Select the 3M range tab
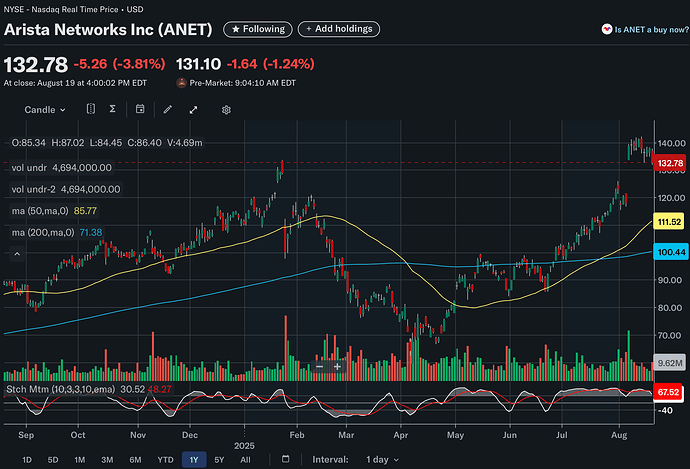The image size is (690, 469). click(x=107, y=460)
